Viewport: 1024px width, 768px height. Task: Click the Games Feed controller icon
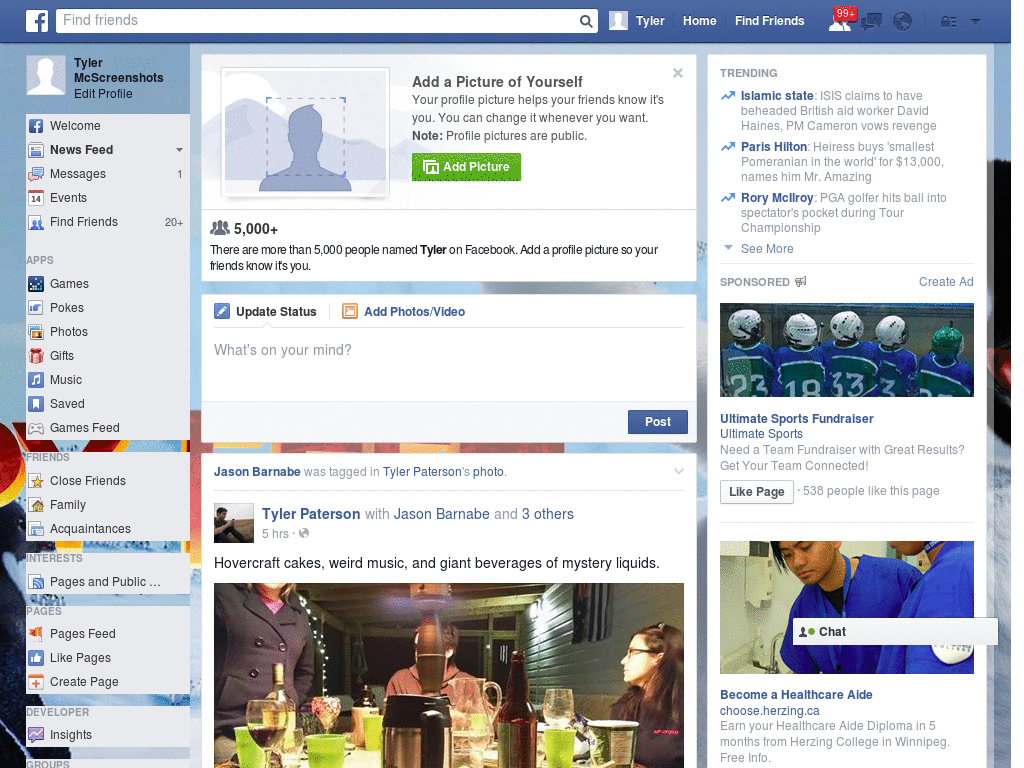tap(36, 428)
